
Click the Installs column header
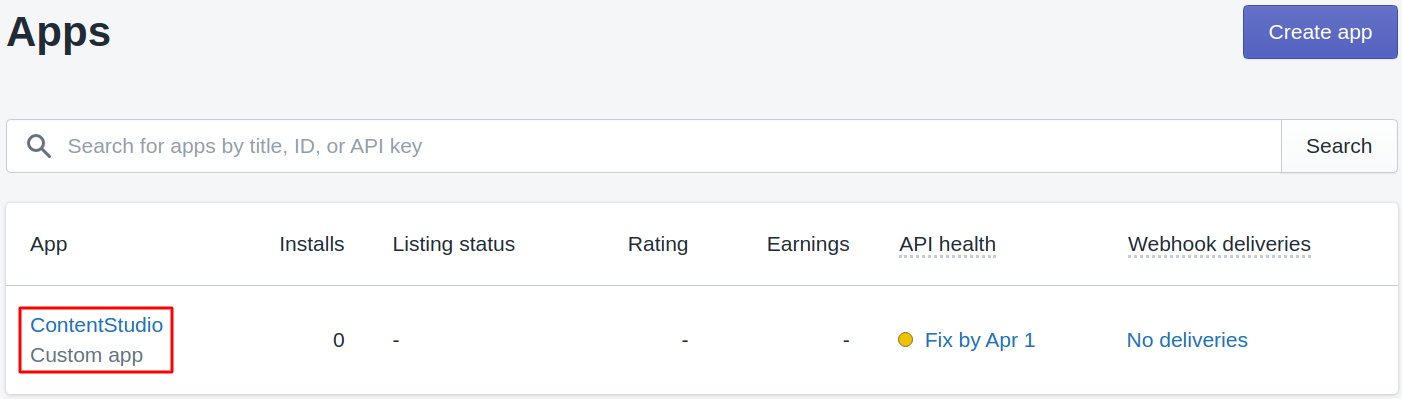[x=312, y=244]
